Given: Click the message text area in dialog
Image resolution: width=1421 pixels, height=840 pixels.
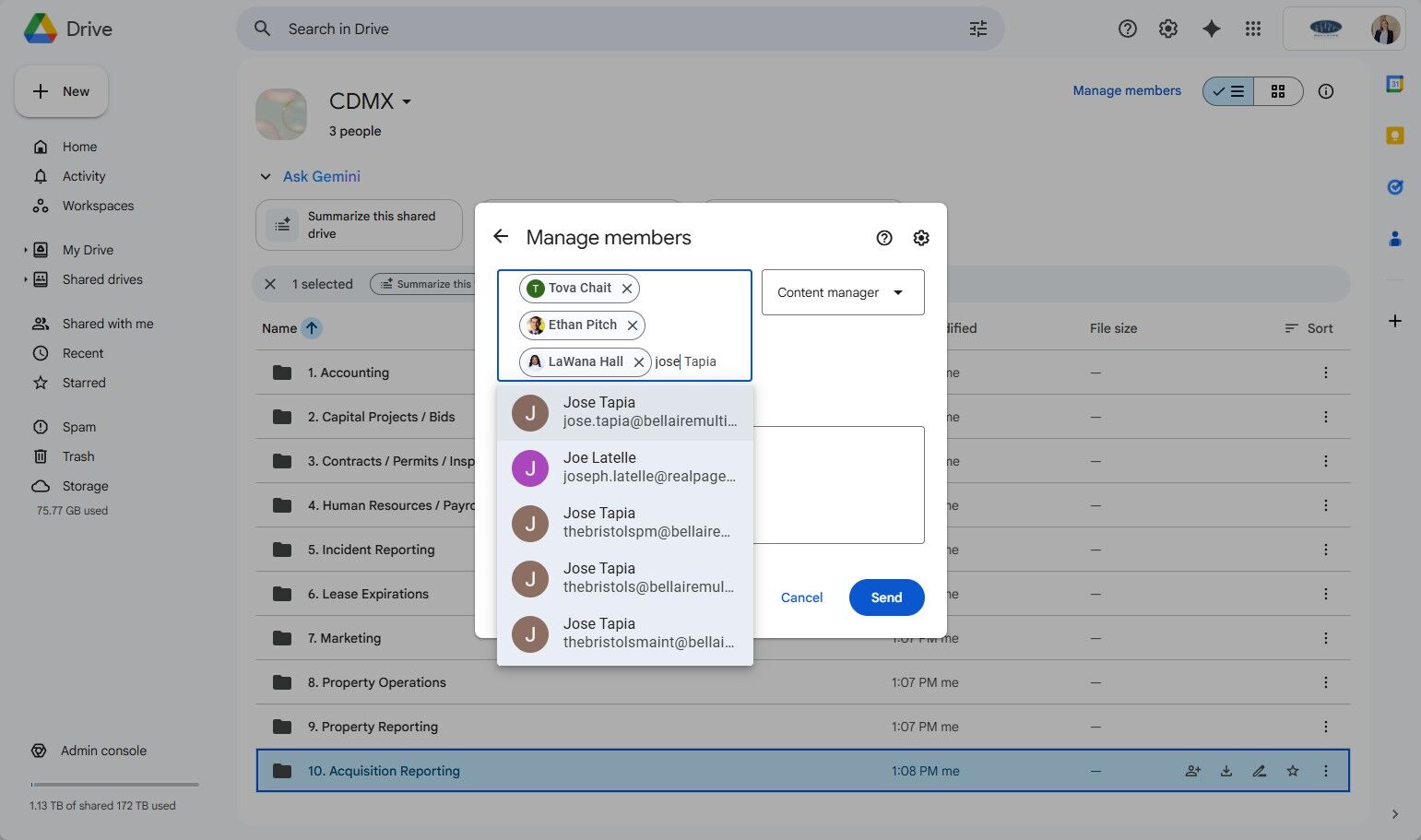Looking at the screenshot, I should (x=838, y=485).
